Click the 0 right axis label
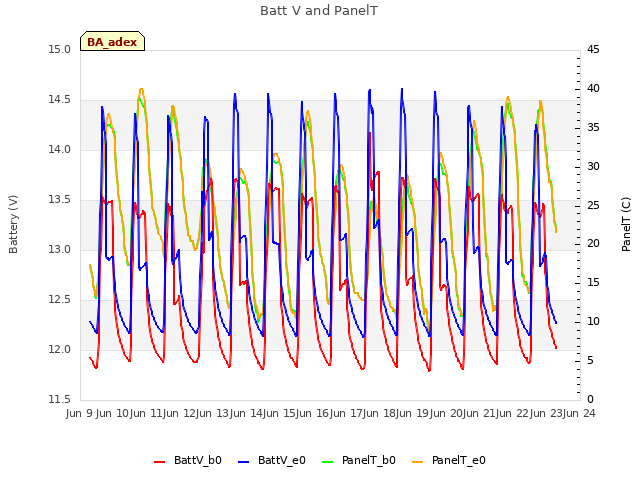Image resolution: width=640 pixels, height=480 pixels. 590,400
